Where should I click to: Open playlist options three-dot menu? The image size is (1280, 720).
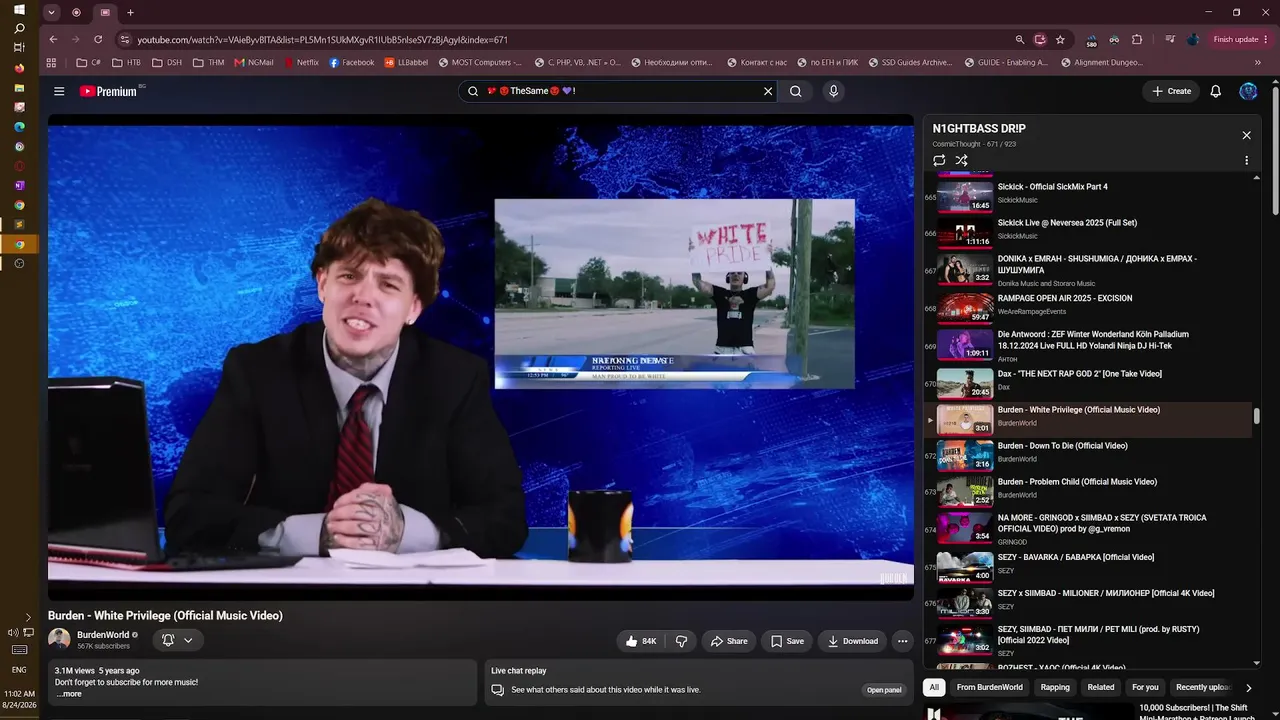pyautogui.click(x=1246, y=160)
